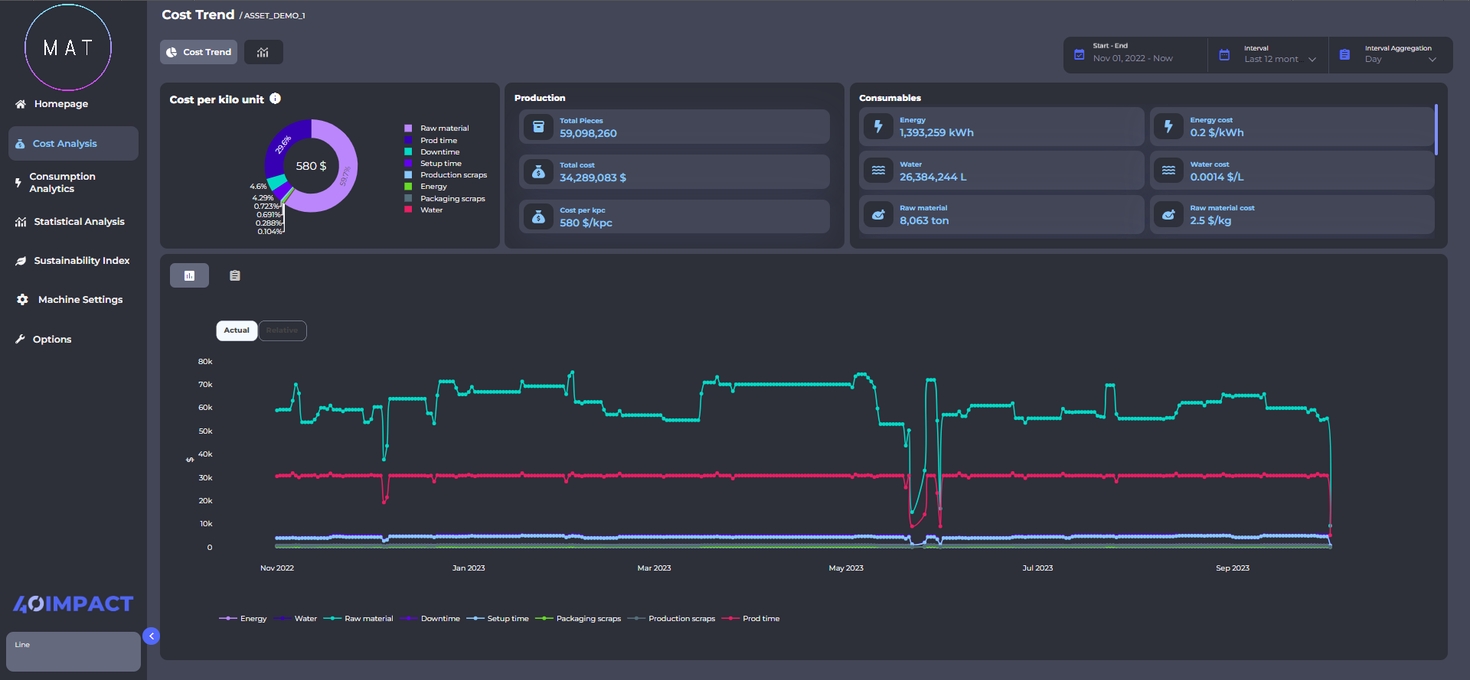The height and width of the screenshot is (680, 1470).
Task: Open the Start - End date picker
Action: coord(1135,54)
